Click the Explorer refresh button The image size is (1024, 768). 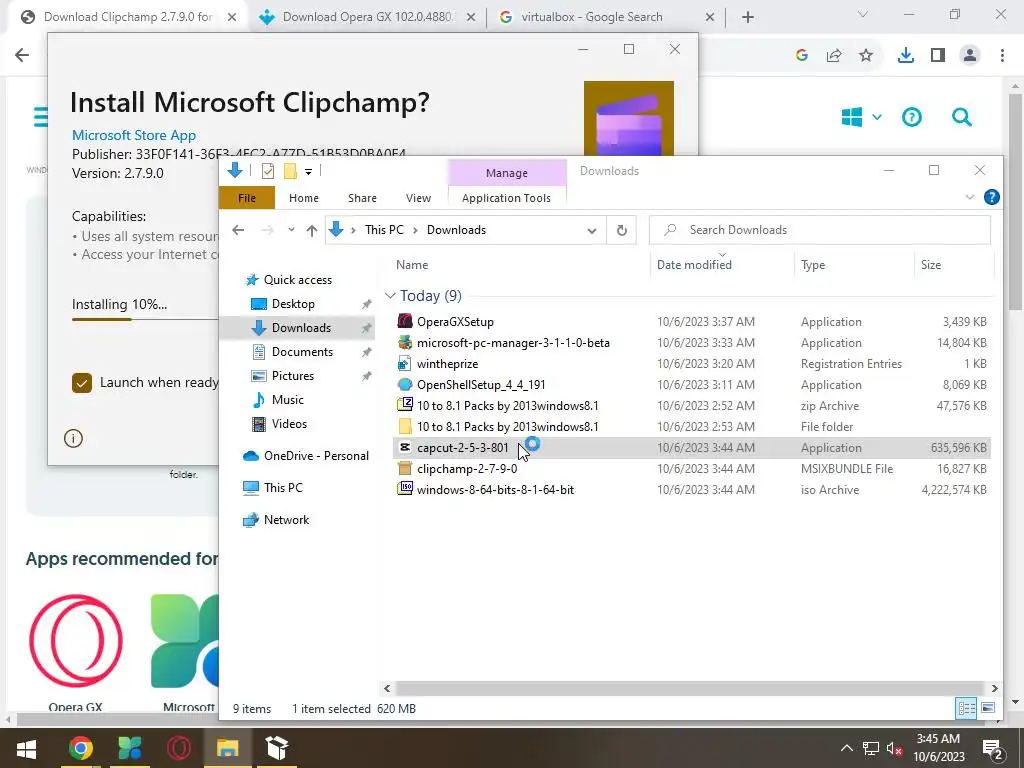(x=622, y=230)
